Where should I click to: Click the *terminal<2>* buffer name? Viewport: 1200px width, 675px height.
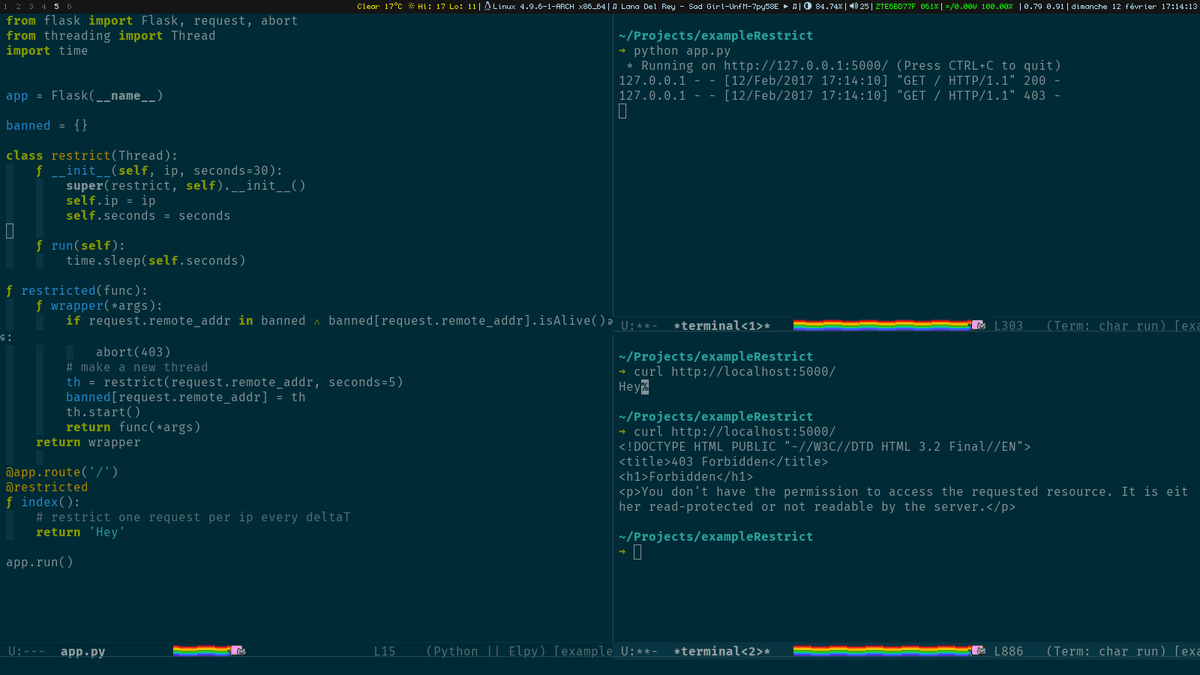click(x=722, y=651)
